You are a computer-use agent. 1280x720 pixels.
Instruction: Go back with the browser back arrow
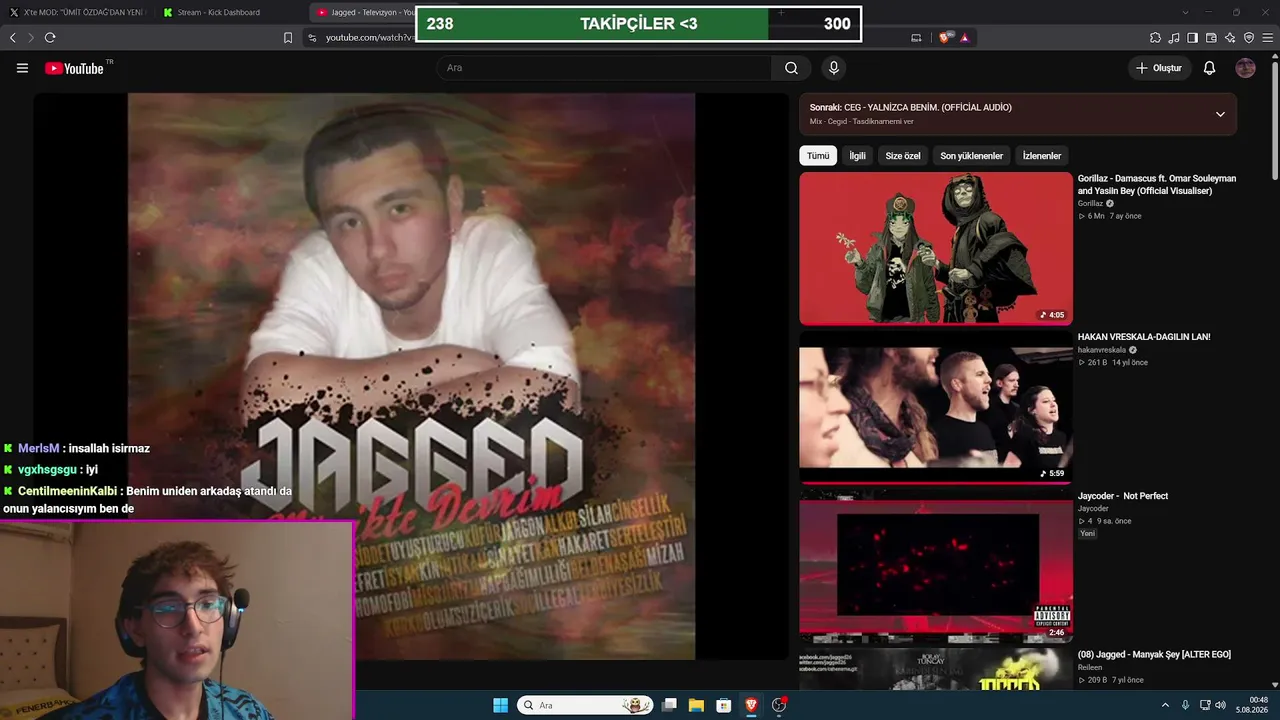[13, 38]
